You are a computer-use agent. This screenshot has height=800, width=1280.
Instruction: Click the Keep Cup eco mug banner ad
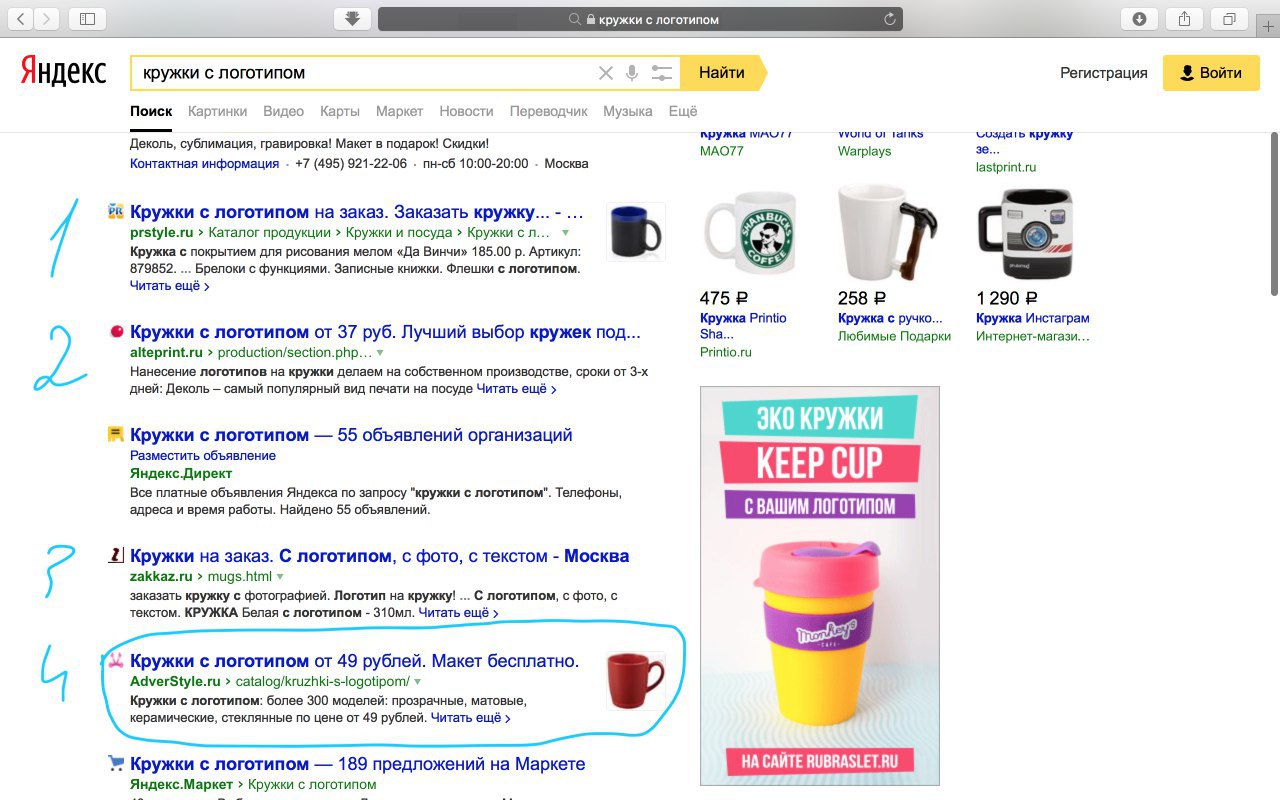click(x=820, y=585)
